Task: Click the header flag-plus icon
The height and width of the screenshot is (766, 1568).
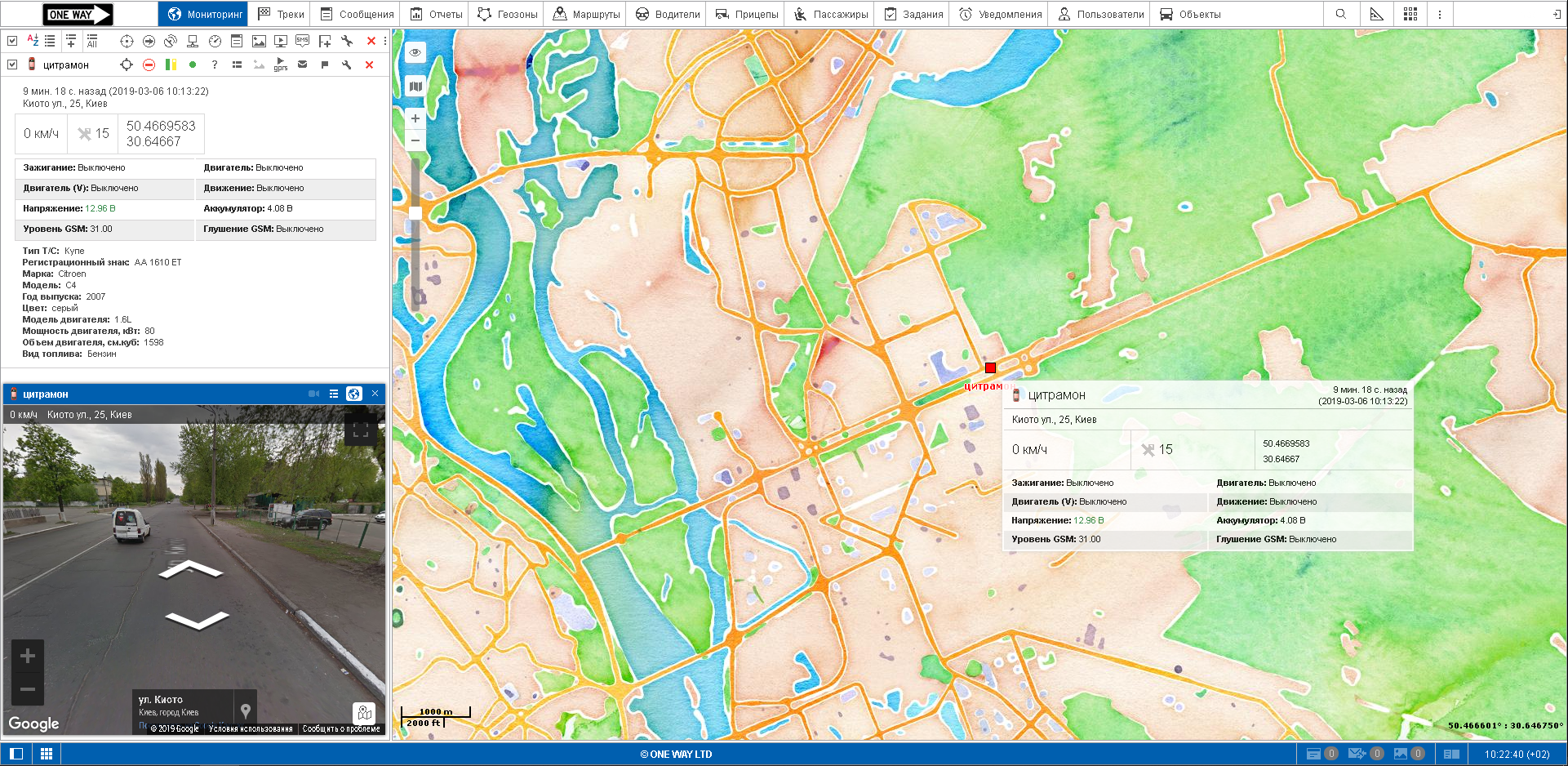Action: click(x=325, y=41)
